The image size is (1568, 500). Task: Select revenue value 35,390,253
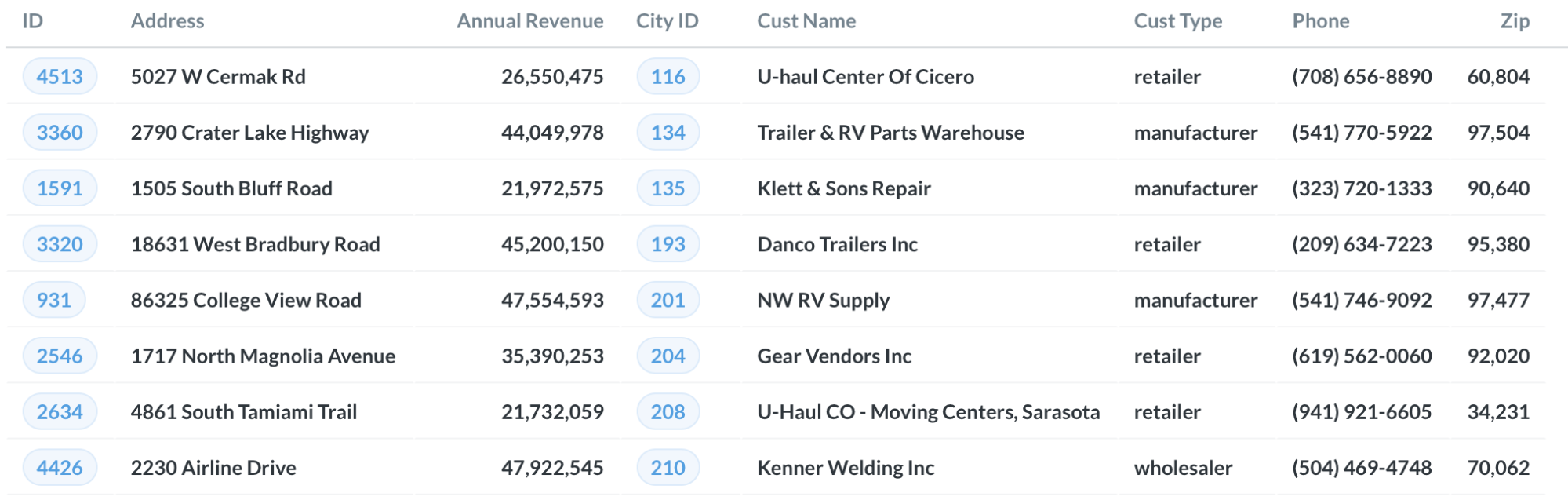[552, 356]
